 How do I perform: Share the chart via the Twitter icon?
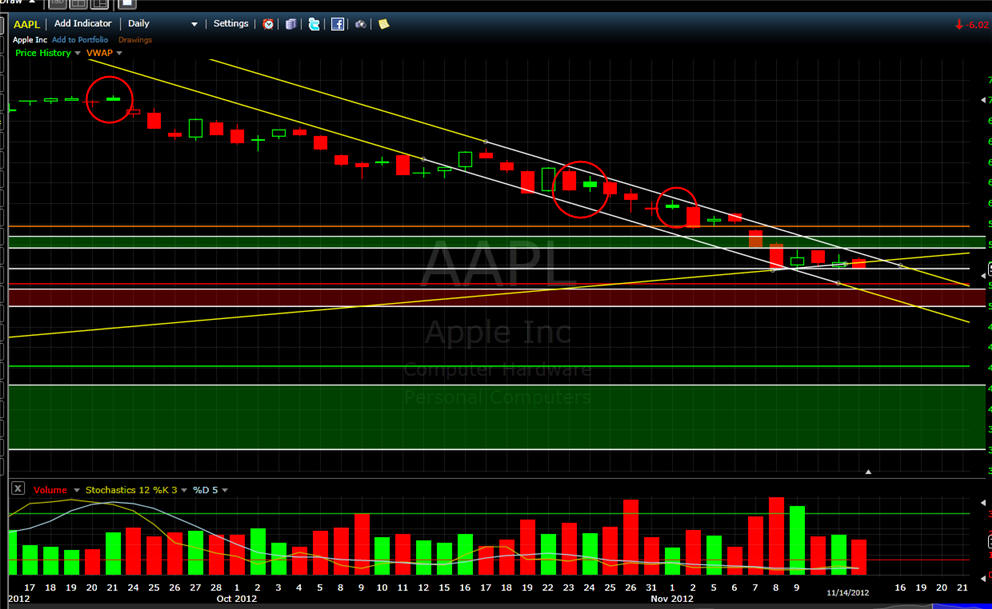pyautogui.click(x=314, y=24)
